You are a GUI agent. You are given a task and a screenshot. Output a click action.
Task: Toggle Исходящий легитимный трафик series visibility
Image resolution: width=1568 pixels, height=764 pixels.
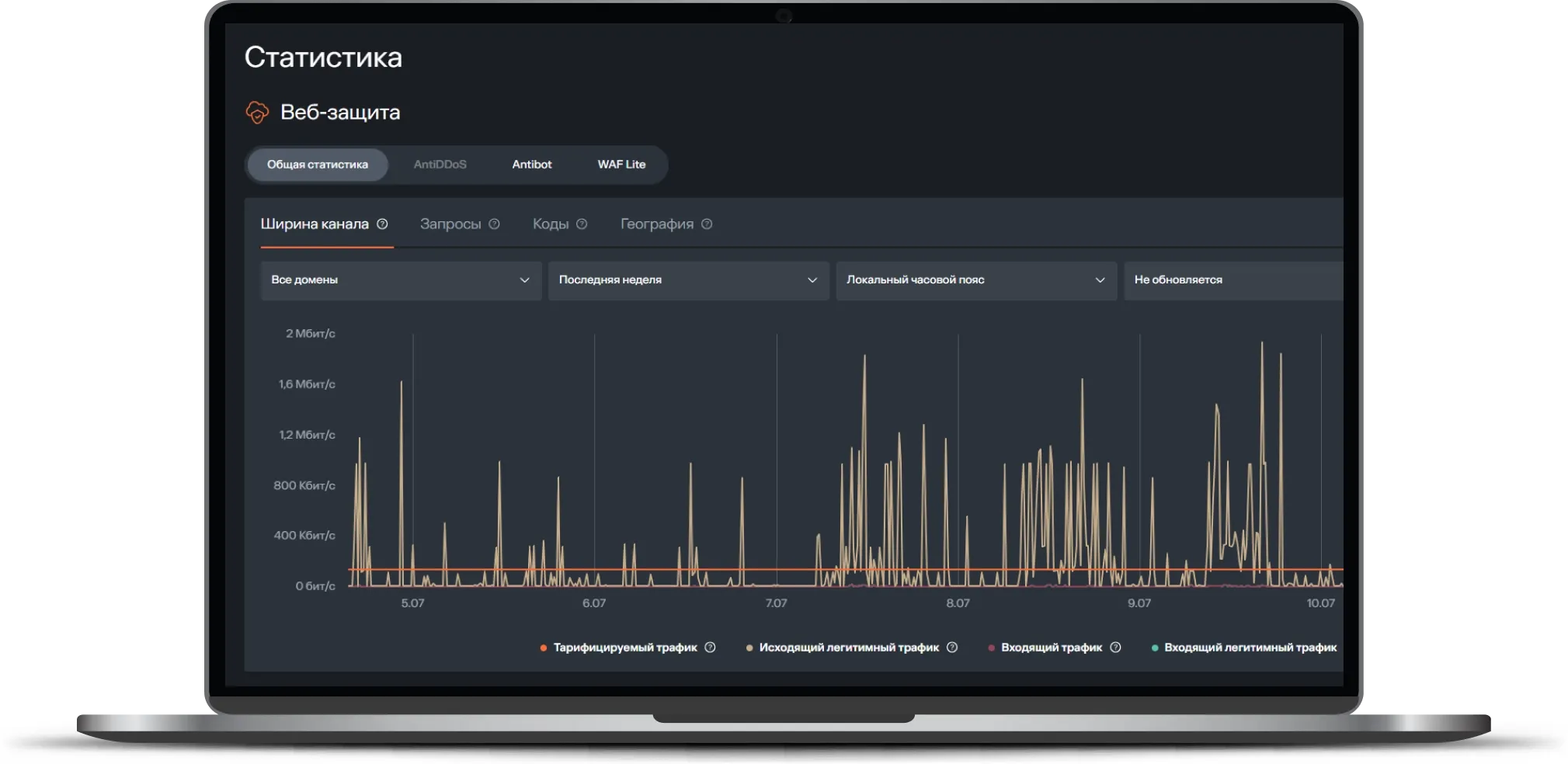coord(848,648)
